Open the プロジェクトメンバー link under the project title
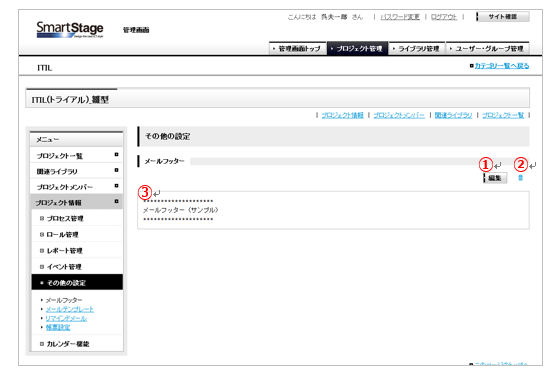Screen dimensions: 546x369 (x=399, y=115)
